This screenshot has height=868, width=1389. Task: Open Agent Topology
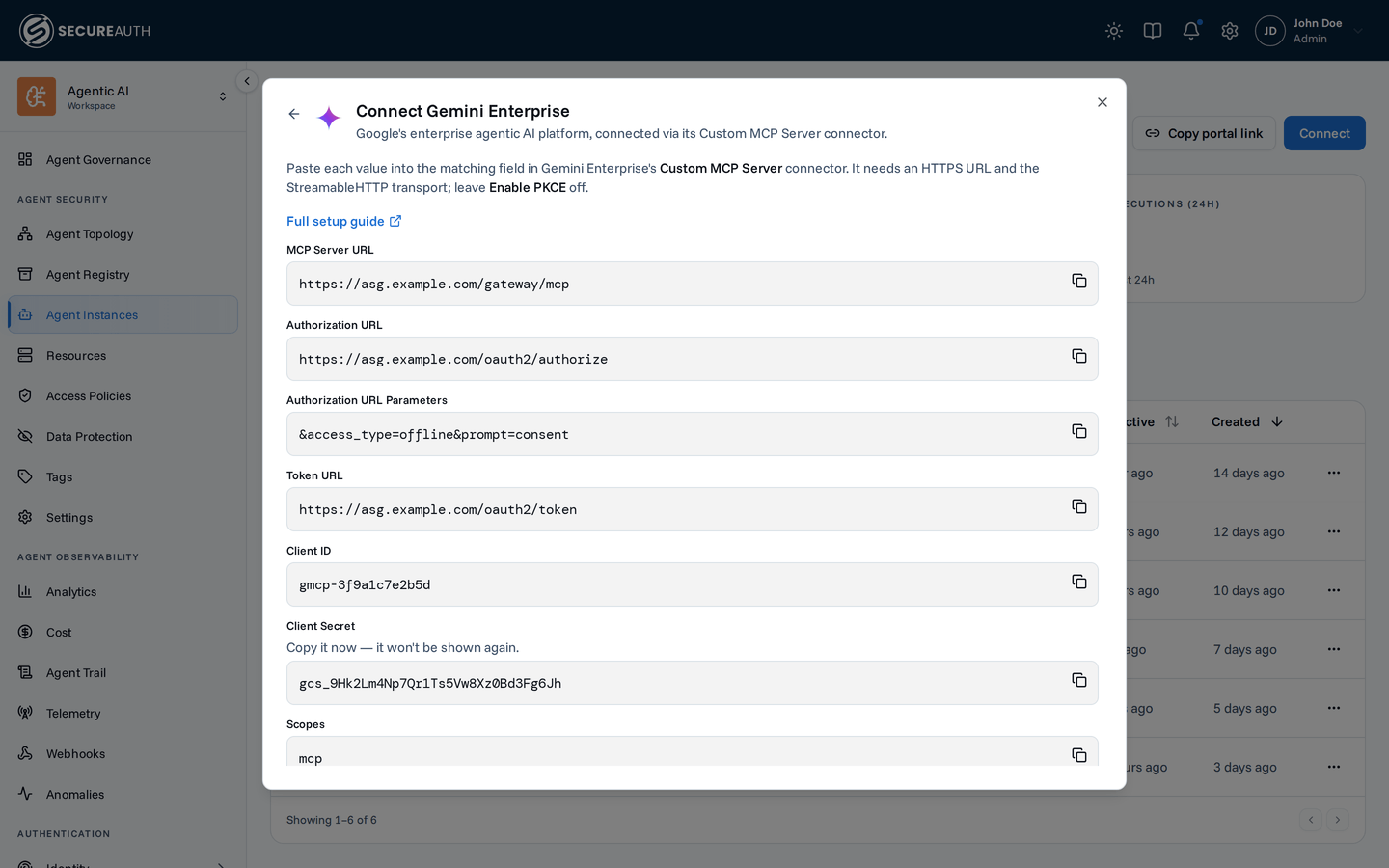[123, 233]
